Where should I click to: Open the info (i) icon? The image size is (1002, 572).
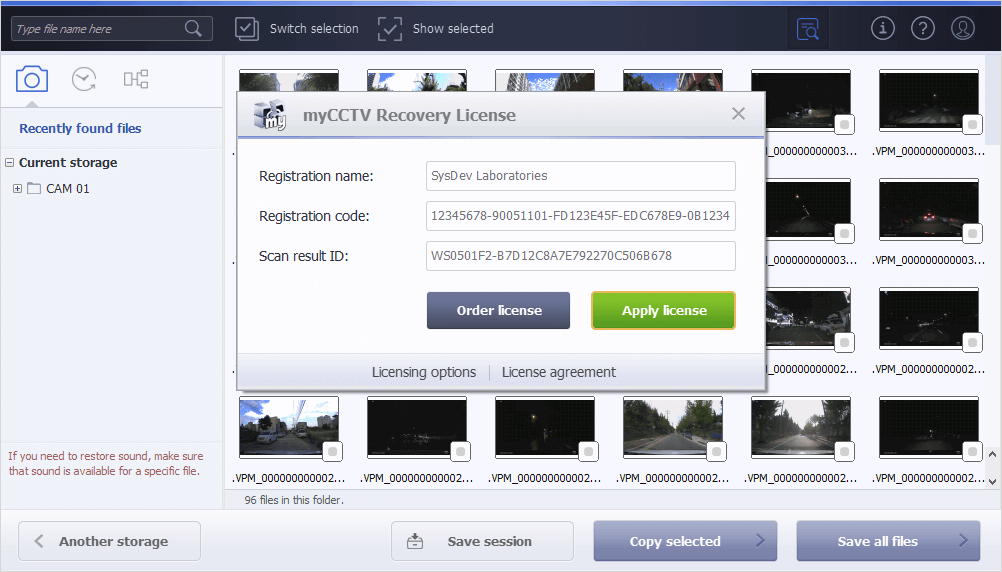[883, 28]
